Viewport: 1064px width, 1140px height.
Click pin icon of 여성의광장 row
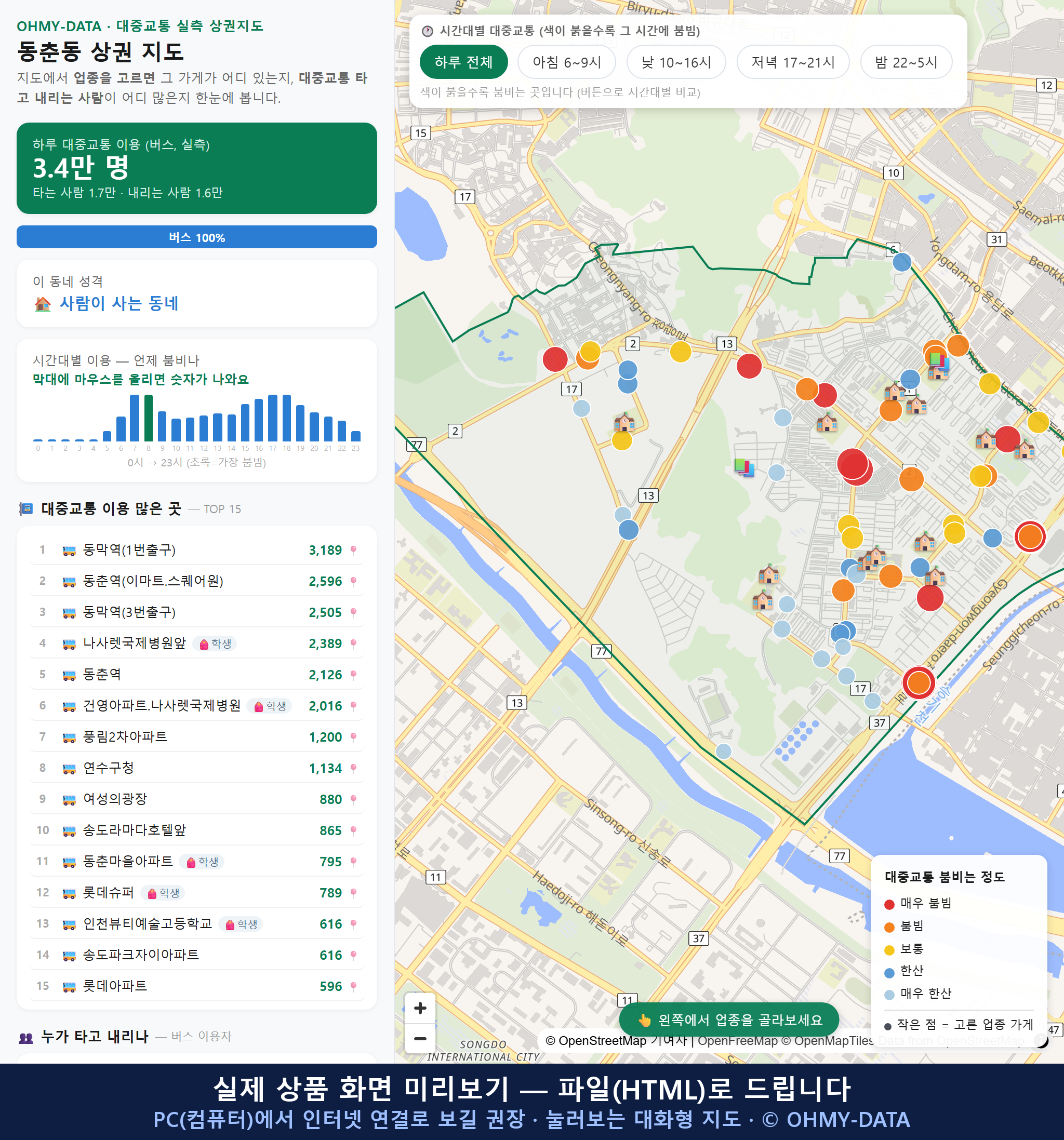click(x=353, y=799)
